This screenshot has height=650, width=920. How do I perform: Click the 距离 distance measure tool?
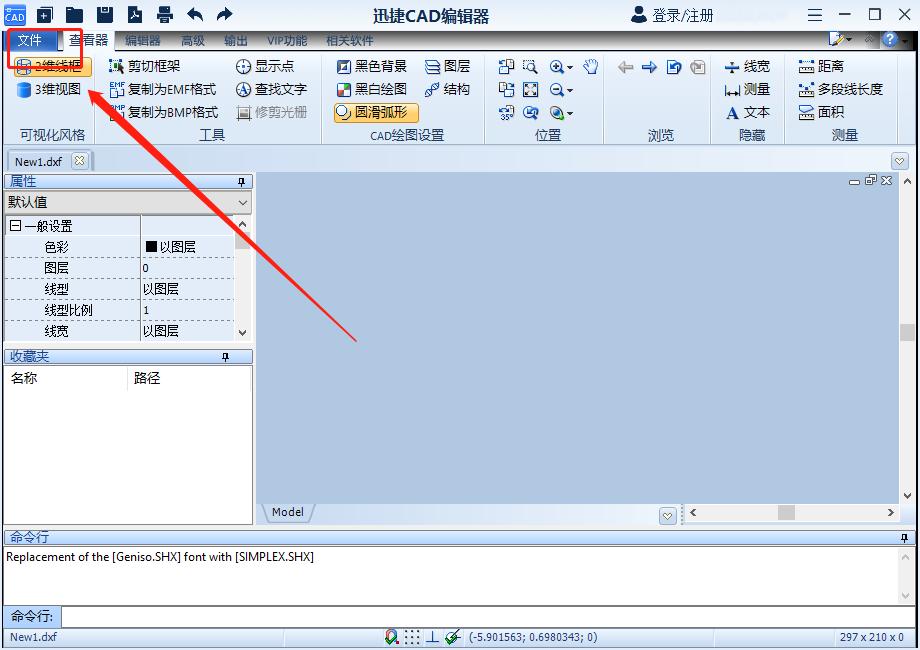coord(821,66)
